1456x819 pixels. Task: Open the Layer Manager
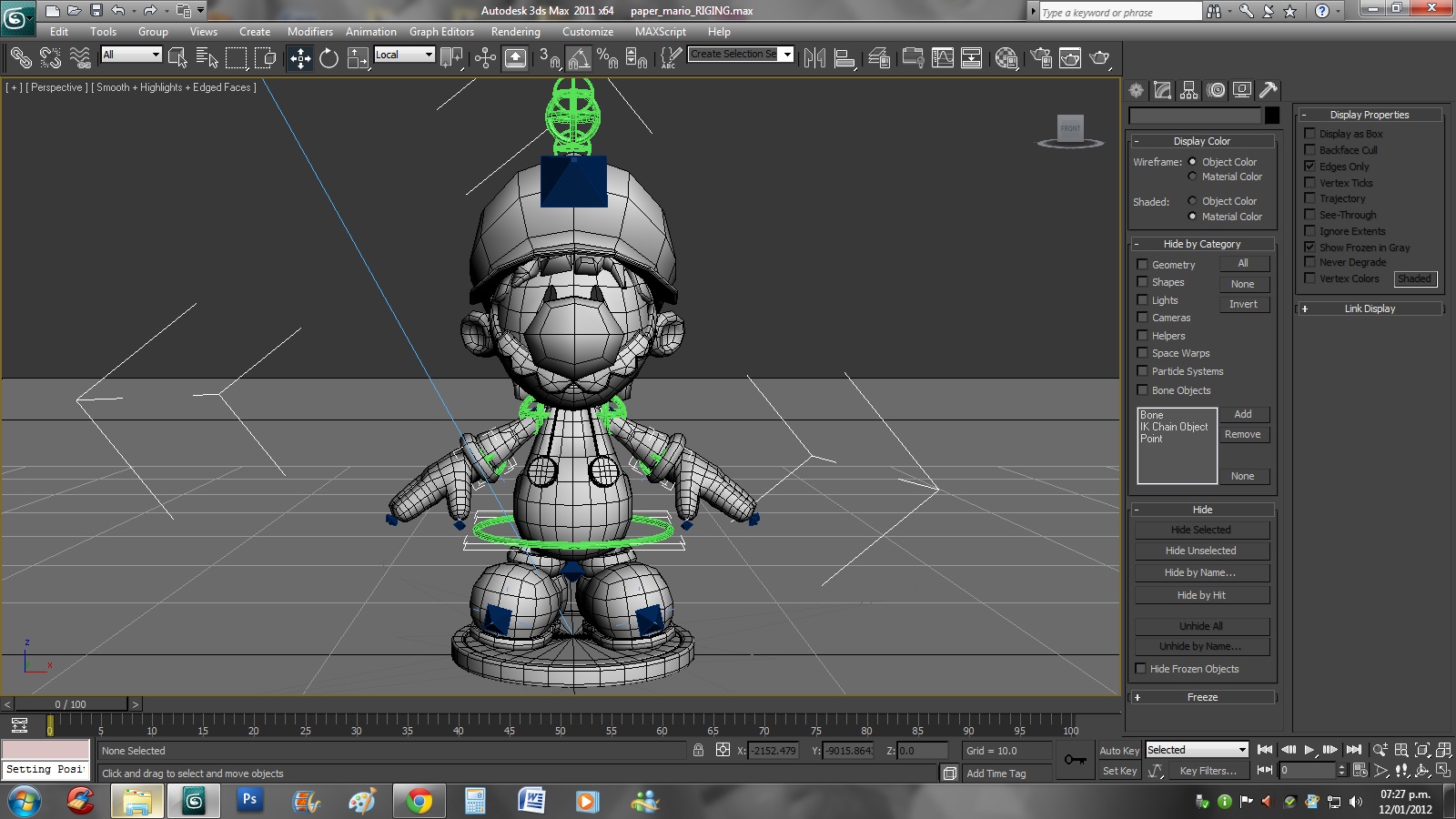879,58
